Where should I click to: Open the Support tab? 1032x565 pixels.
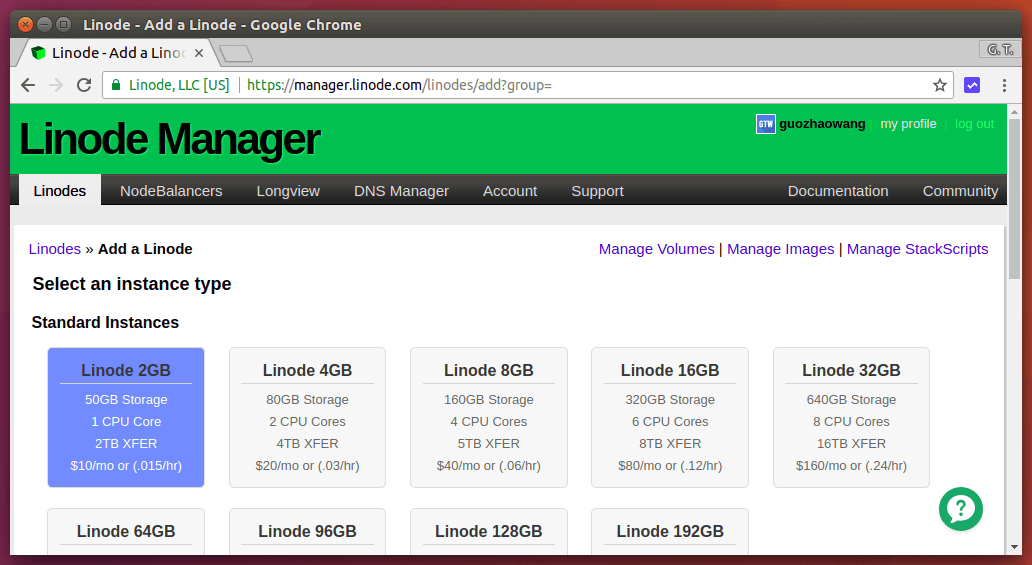[598, 190]
